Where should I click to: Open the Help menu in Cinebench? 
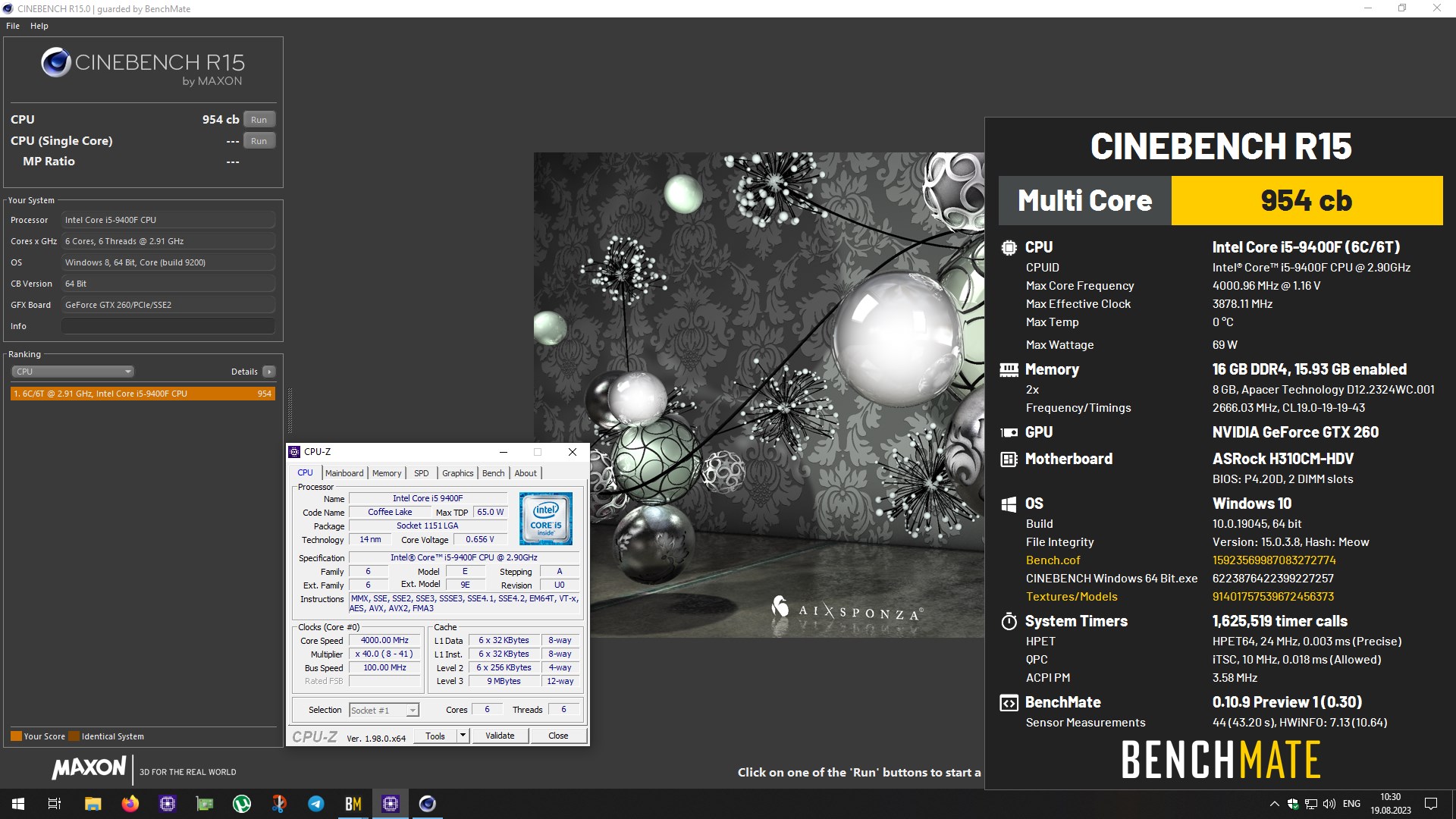pos(39,26)
